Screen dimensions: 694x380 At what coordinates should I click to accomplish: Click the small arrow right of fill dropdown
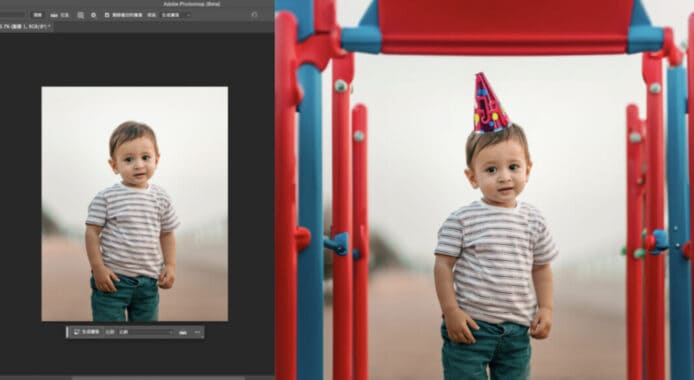click(188, 15)
